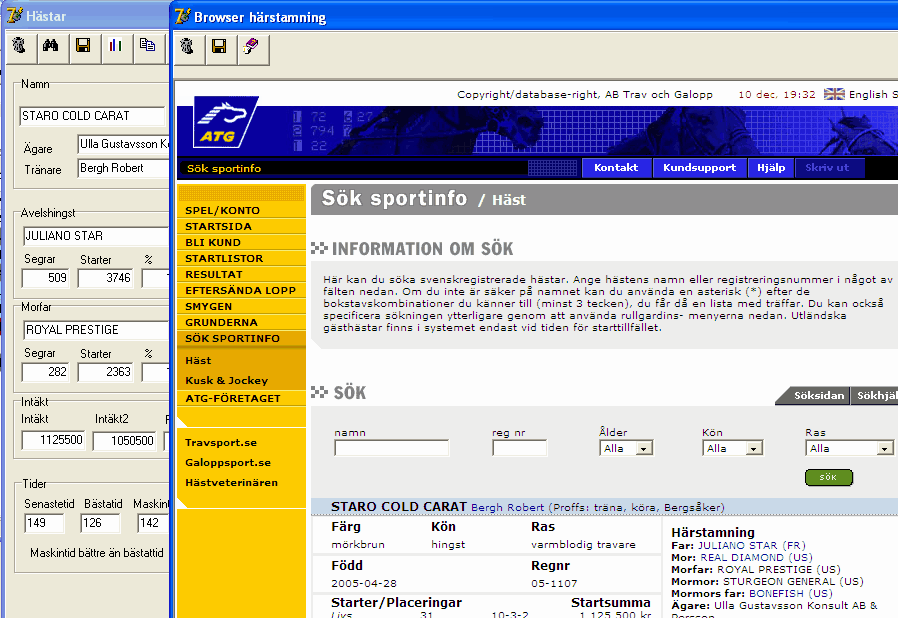This screenshot has width=898, height=618.
Task: Click the Intäkt2 field showing 1050500
Action: click(x=124, y=440)
